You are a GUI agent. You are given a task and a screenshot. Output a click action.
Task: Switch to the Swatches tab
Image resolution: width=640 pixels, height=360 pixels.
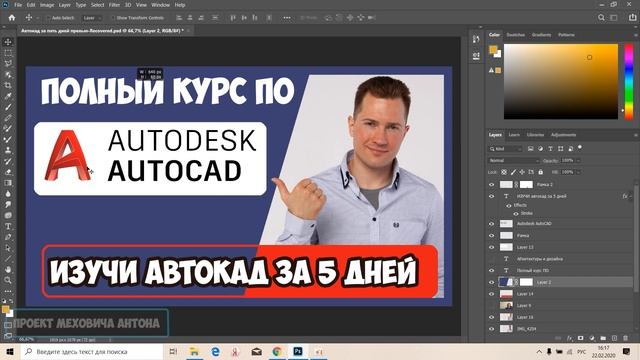point(516,35)
